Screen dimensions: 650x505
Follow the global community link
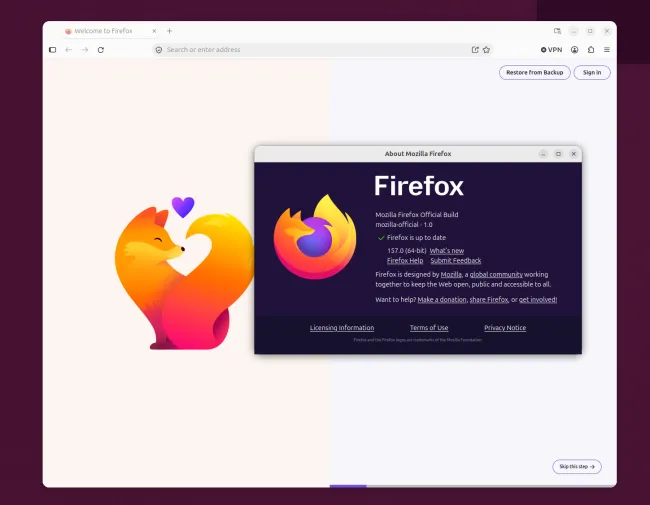496,274
